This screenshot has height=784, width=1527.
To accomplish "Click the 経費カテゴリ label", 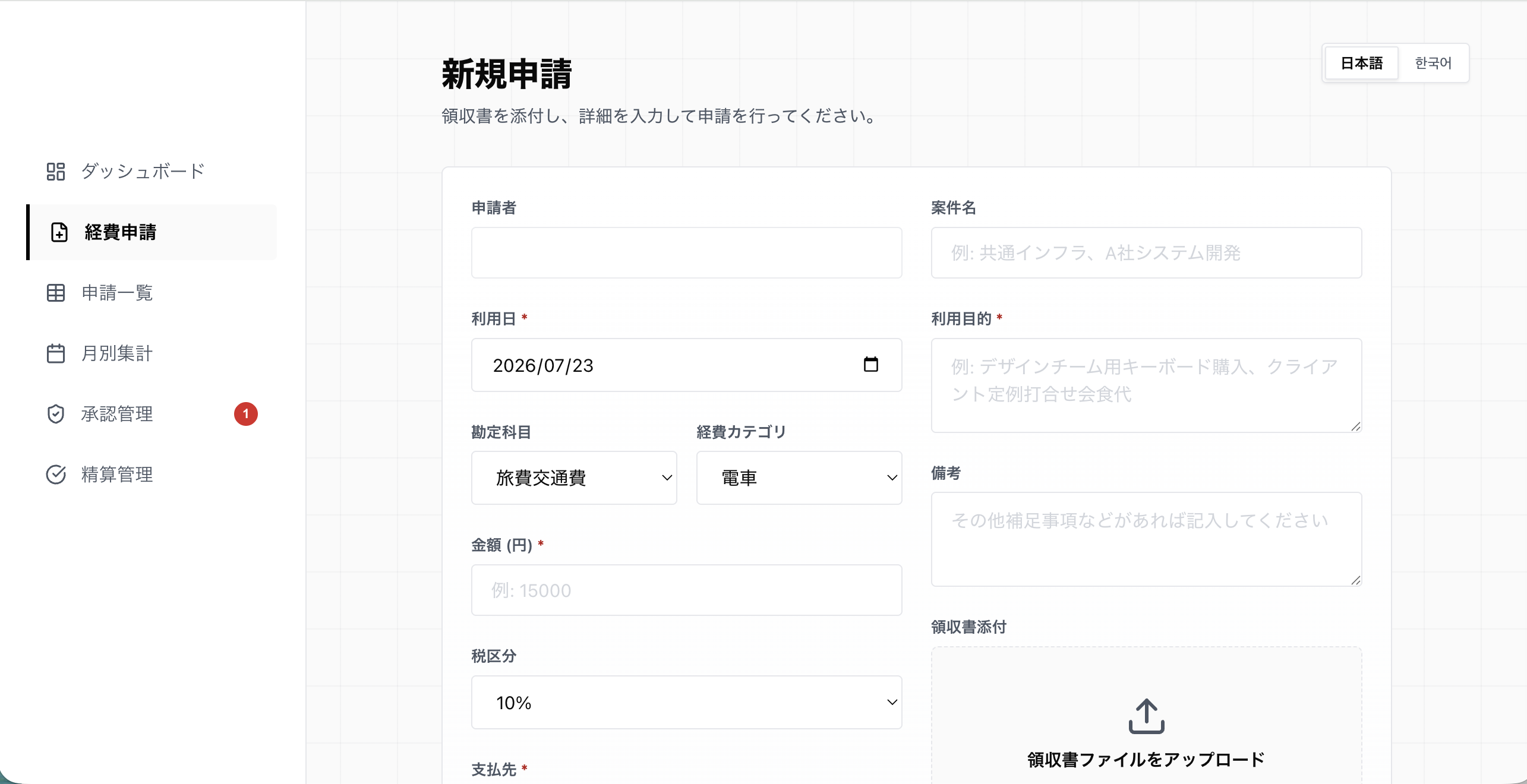I will [x=741, y=432].
